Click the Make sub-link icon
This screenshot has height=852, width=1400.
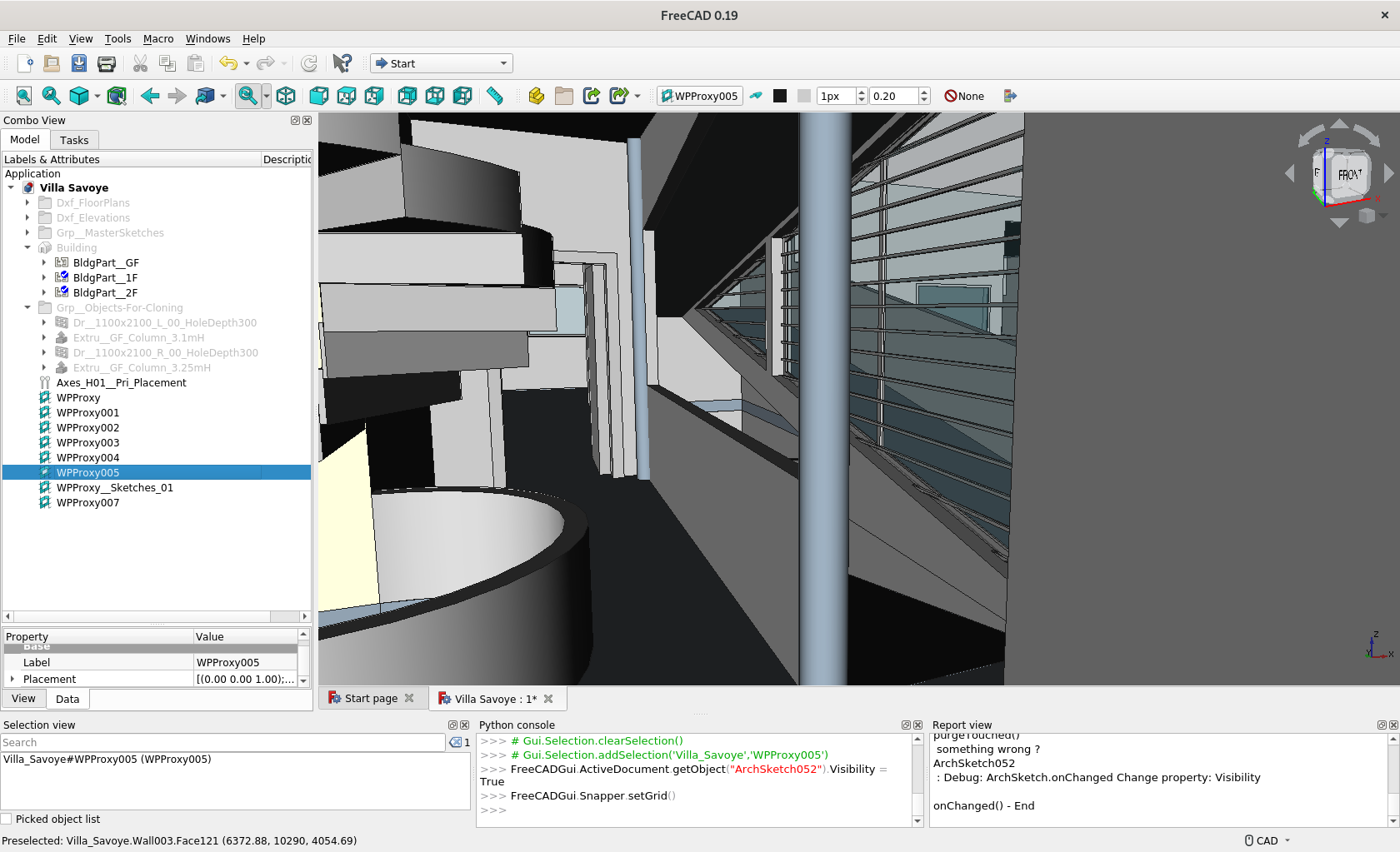[x=618, y=96]
